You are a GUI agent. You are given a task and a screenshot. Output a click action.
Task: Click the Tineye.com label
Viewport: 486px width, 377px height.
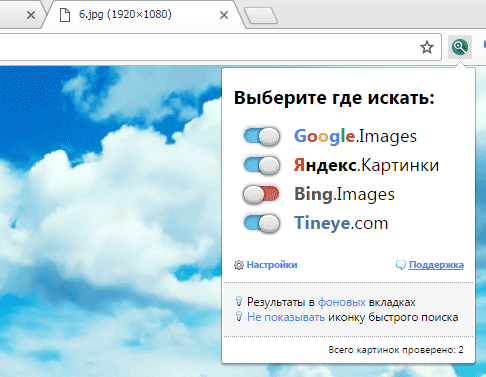(x=341, y=223)
